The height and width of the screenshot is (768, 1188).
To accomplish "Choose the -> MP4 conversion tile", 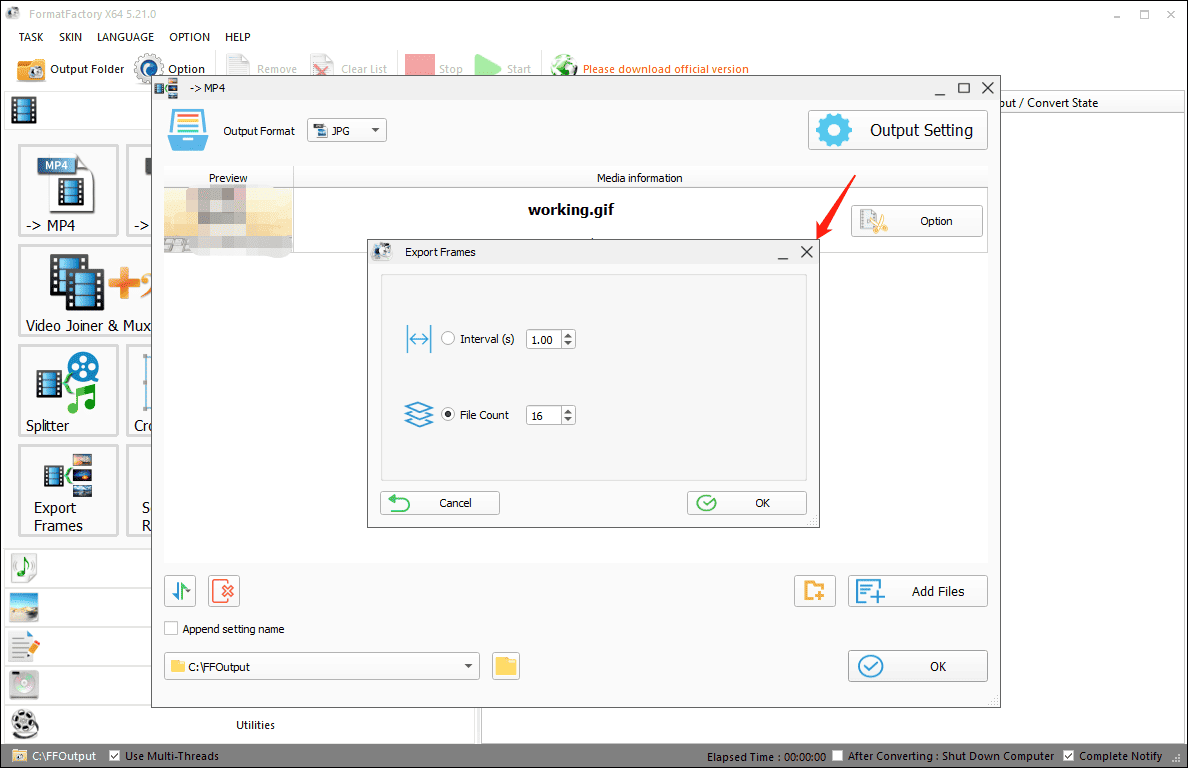I will 68,190.
